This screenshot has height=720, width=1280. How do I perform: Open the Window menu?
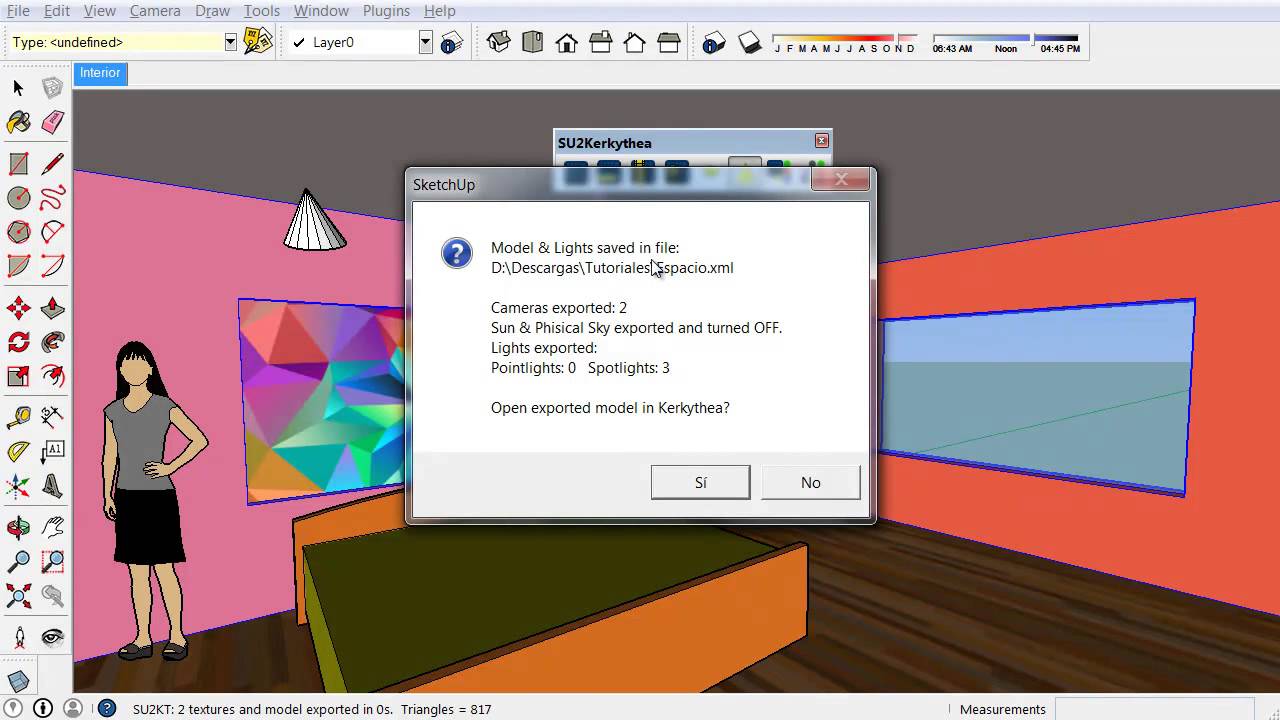(x=321, y=10)
